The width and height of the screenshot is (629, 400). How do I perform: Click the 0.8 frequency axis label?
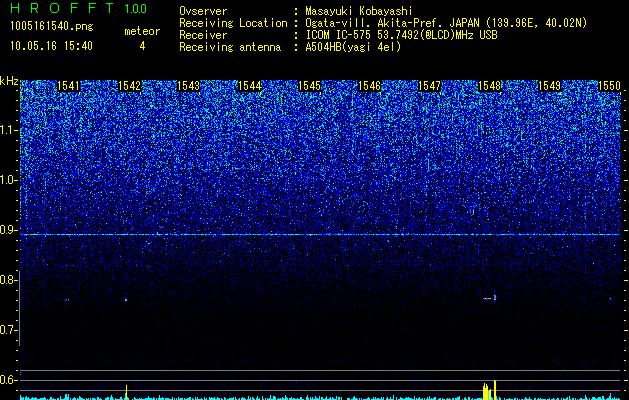pos(8,280)
